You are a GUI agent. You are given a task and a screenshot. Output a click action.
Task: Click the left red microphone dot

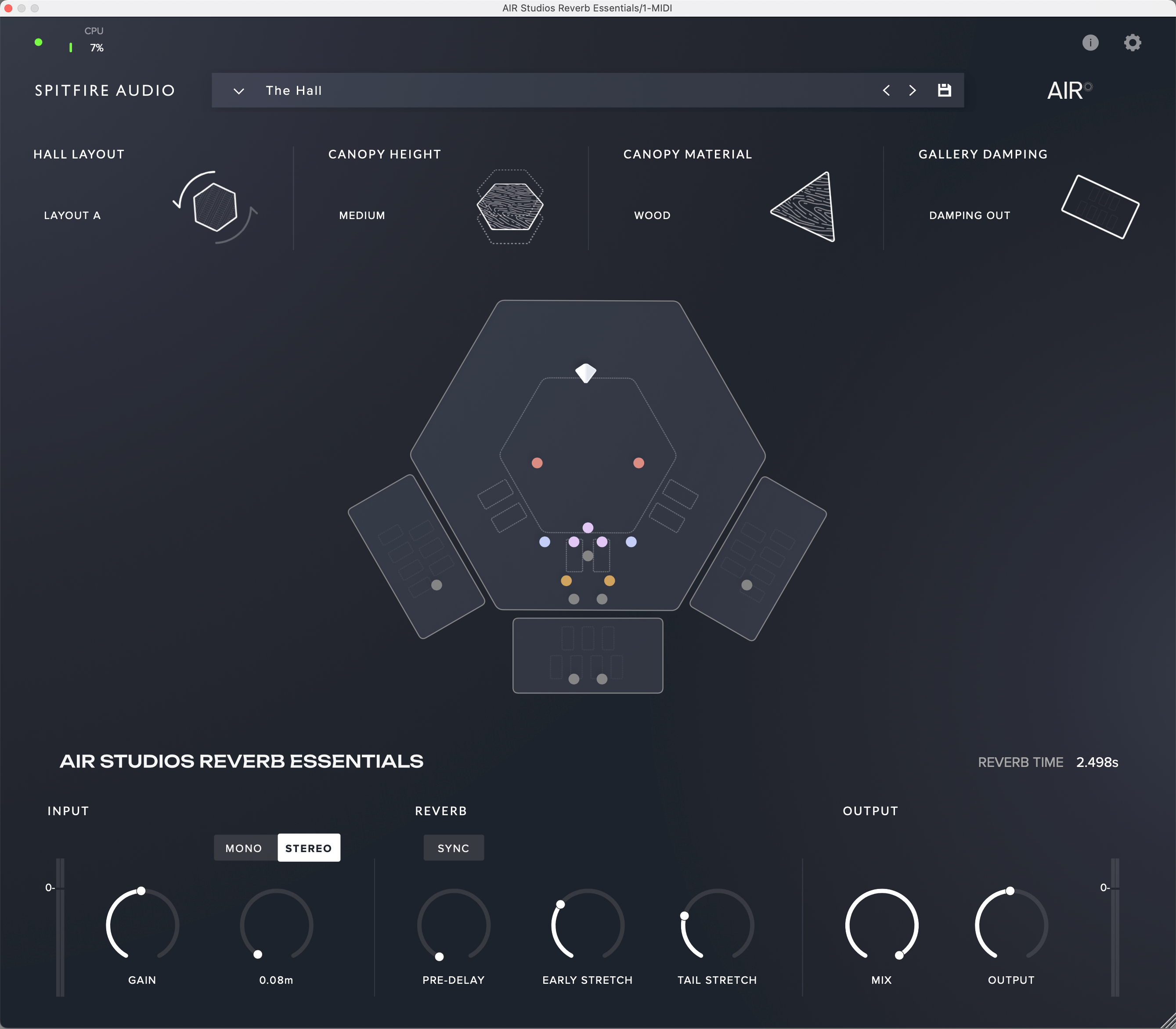point(537,463)
